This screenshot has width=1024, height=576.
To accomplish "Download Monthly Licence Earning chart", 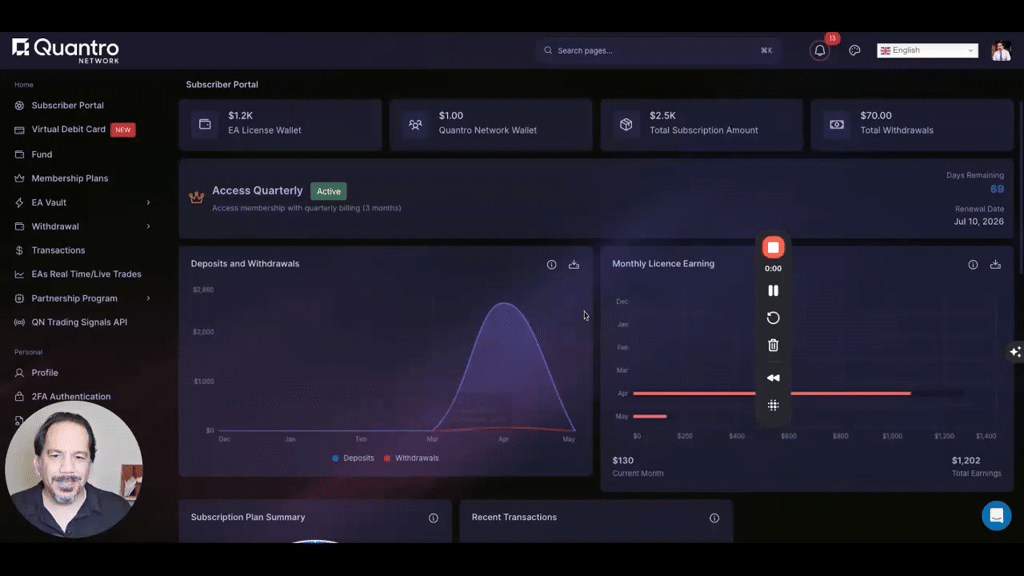I will [x=995, y=264].
